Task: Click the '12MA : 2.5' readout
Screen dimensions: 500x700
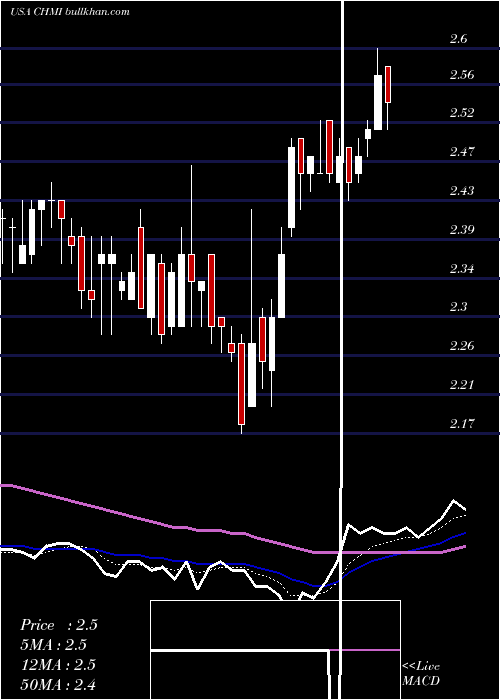Action: coord(59,665)
